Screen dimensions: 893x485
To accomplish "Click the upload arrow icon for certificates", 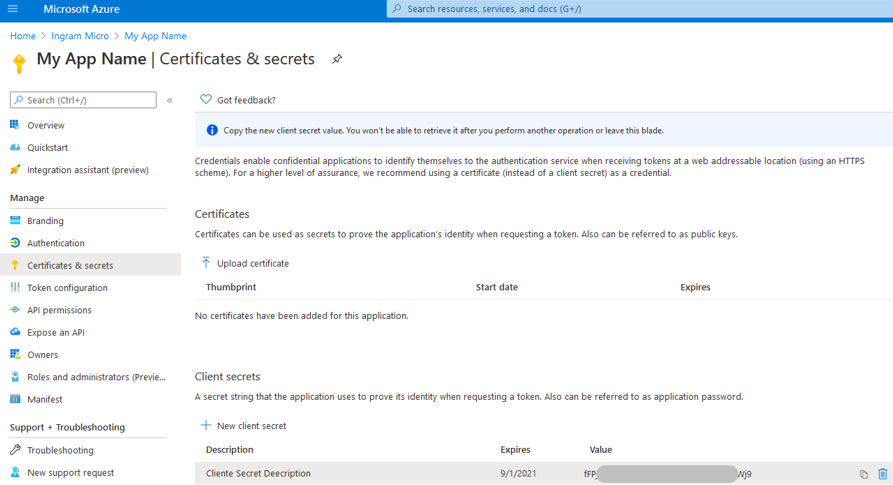I will pyautogui.click(x=206, y=262).
